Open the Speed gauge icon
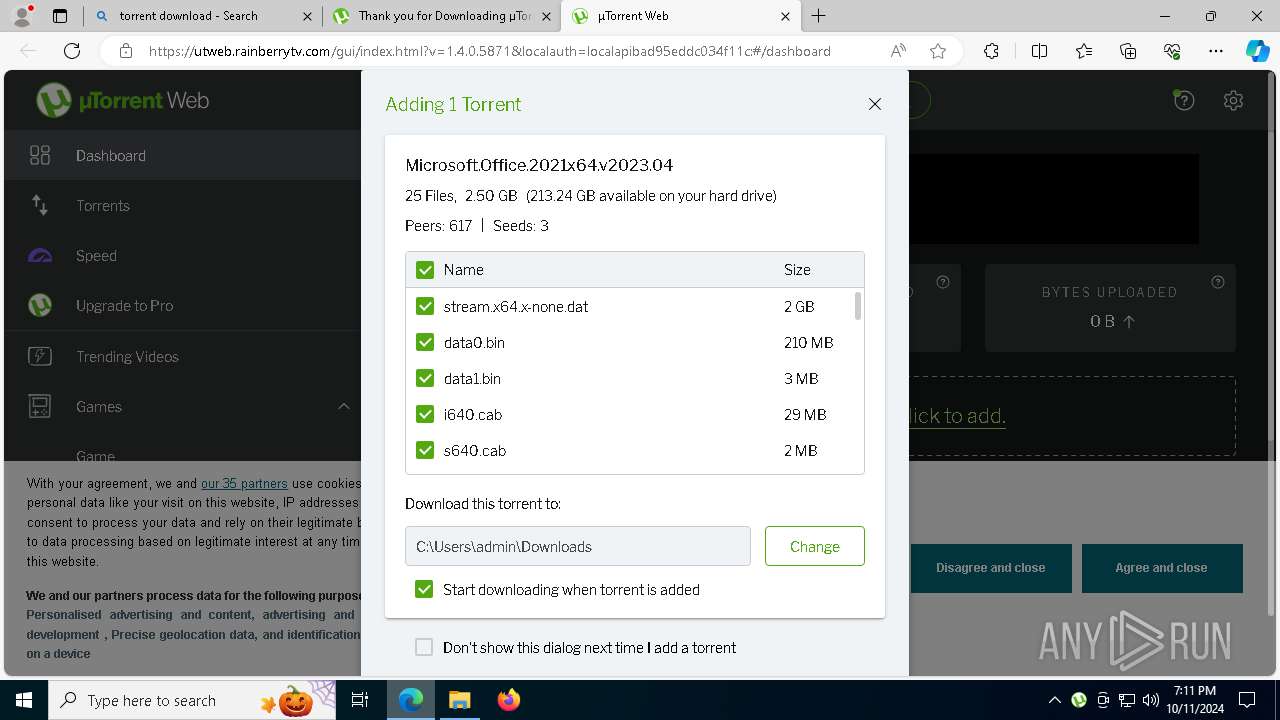This screenshot has width=1280, height=720. pos(40,255)
